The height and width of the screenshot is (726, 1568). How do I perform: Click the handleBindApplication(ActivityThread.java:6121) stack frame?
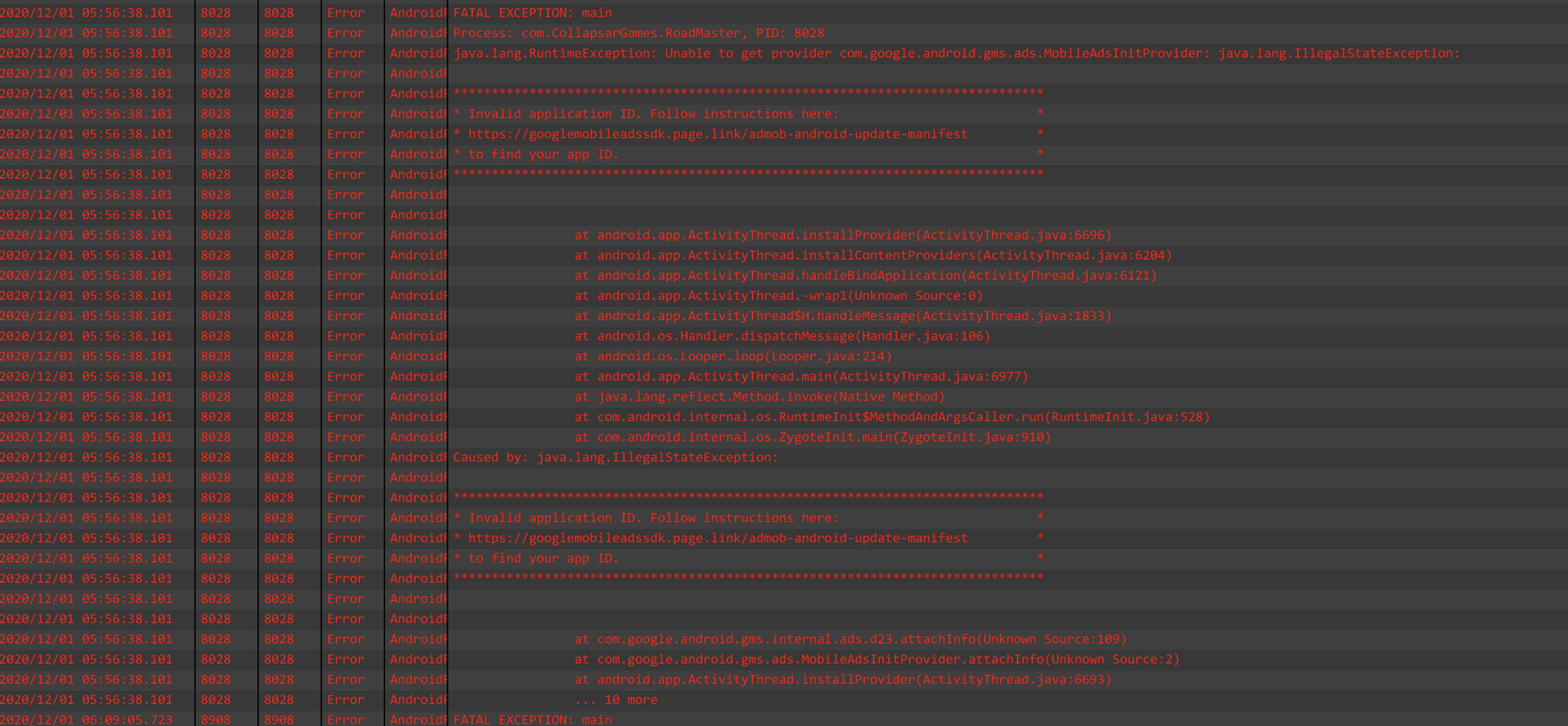click(x=866, y=276)
